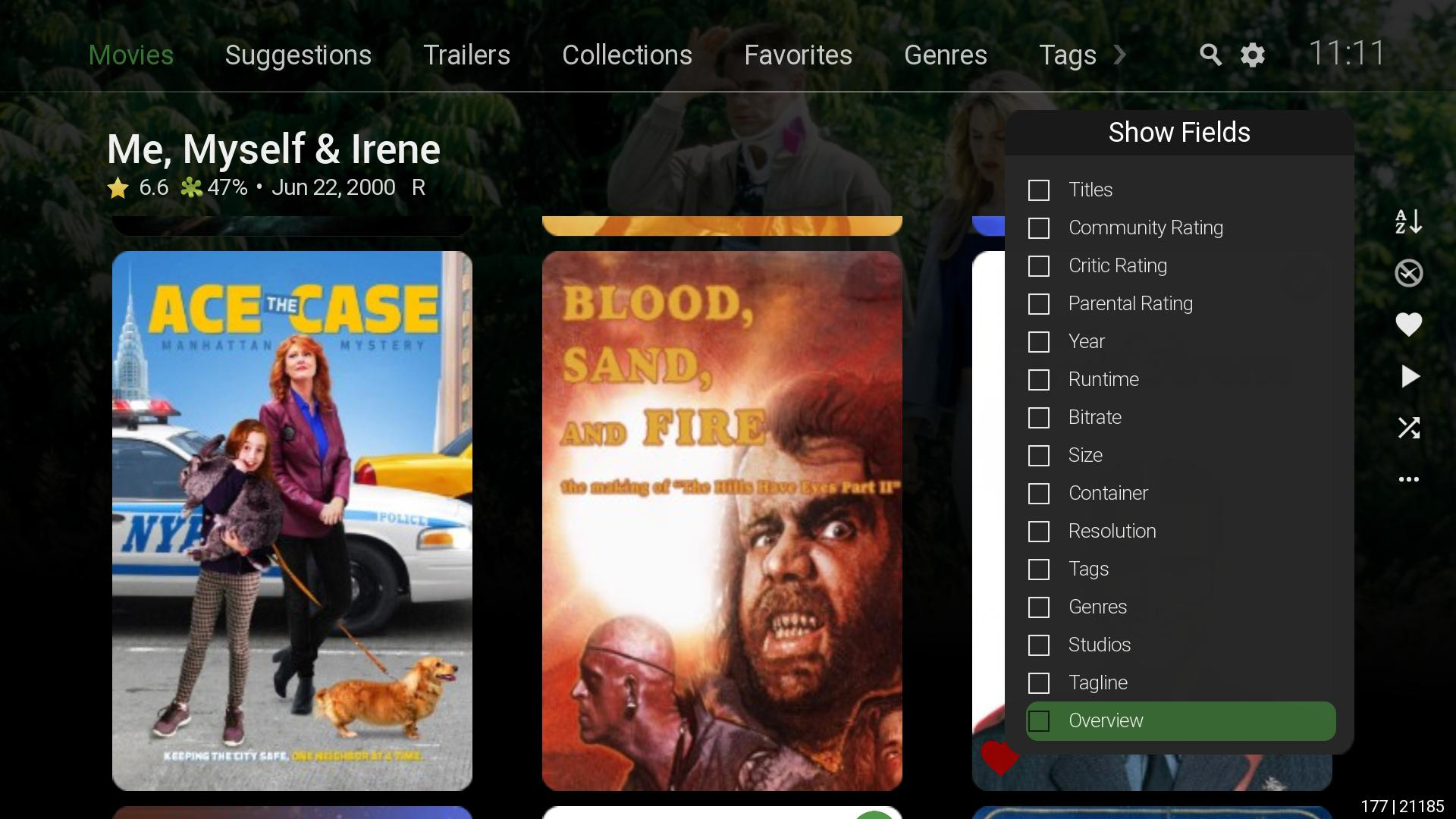
Task: Click the shuffle icon
Action: 1408,428
